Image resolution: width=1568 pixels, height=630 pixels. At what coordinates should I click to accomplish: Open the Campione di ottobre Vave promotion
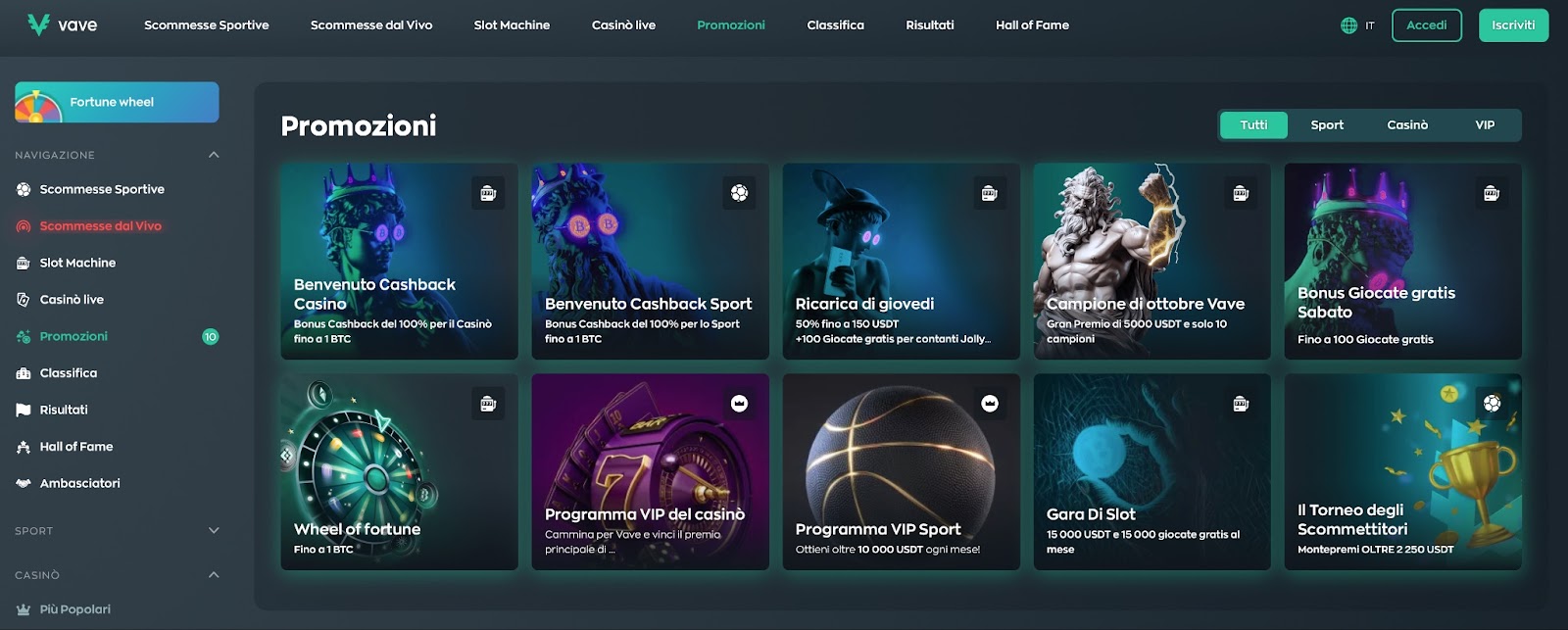[1151, 262]
